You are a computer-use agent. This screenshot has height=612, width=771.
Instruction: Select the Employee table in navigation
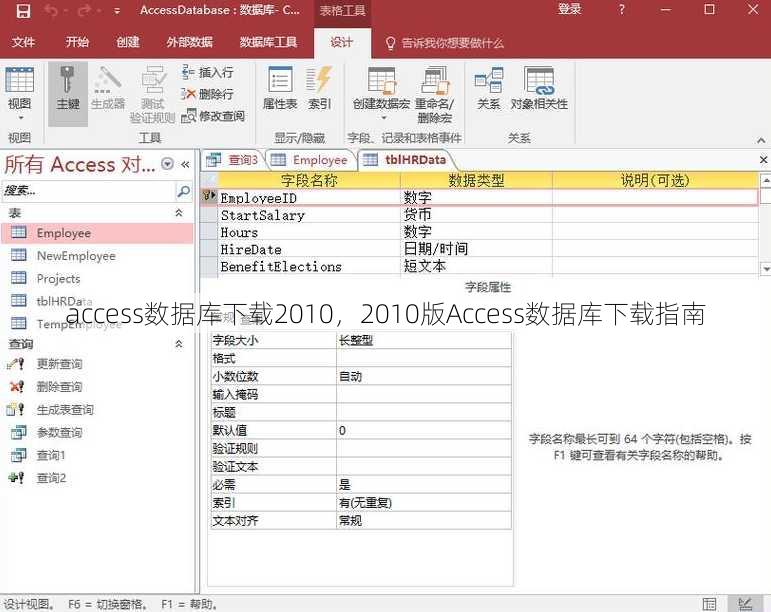[x=97, y=233]
